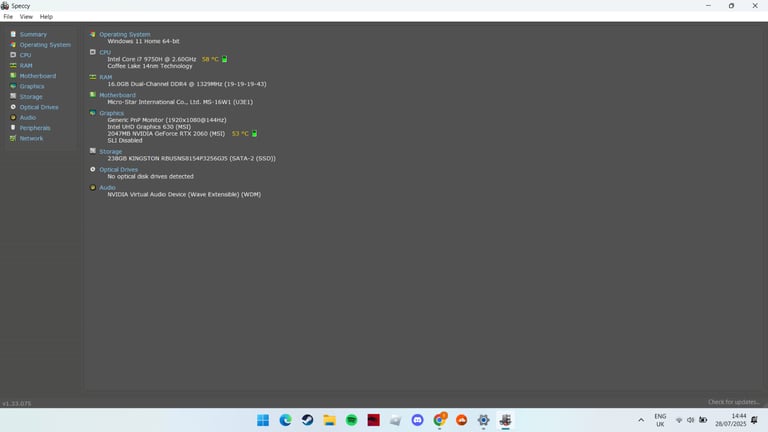Click the 16.0GB Dual-Channel DDR4 text line
Screen dimensions: 768x432
tap(187, 84)
